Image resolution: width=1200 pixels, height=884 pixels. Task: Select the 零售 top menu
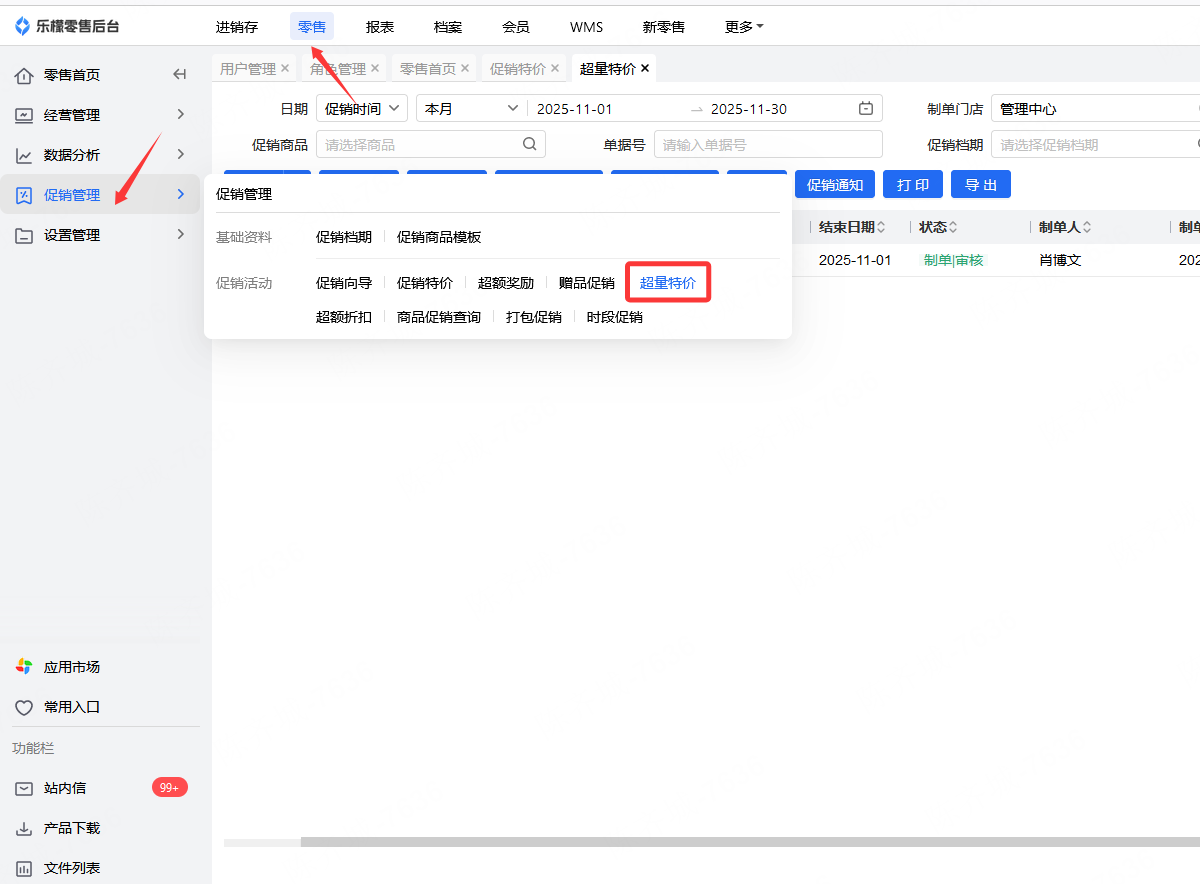pos(312,27)
